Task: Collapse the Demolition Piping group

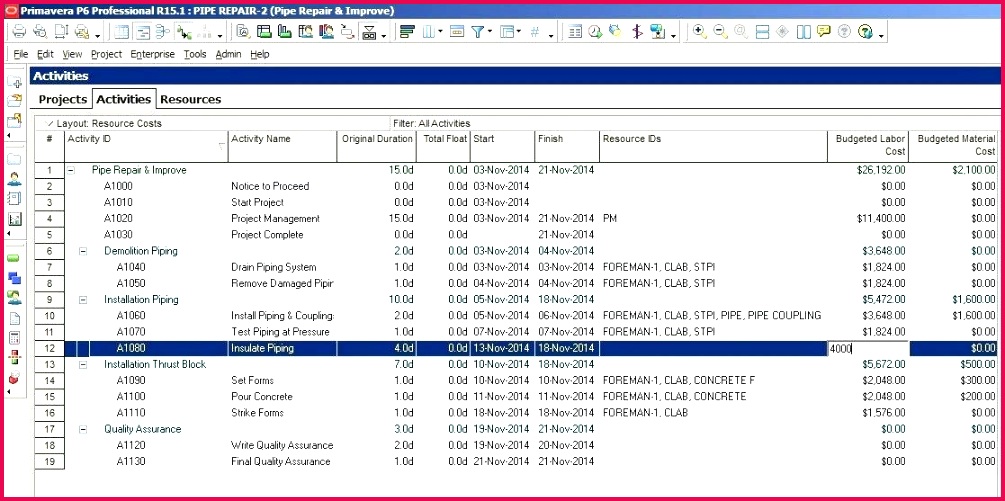Action: (x=83, y=251)
